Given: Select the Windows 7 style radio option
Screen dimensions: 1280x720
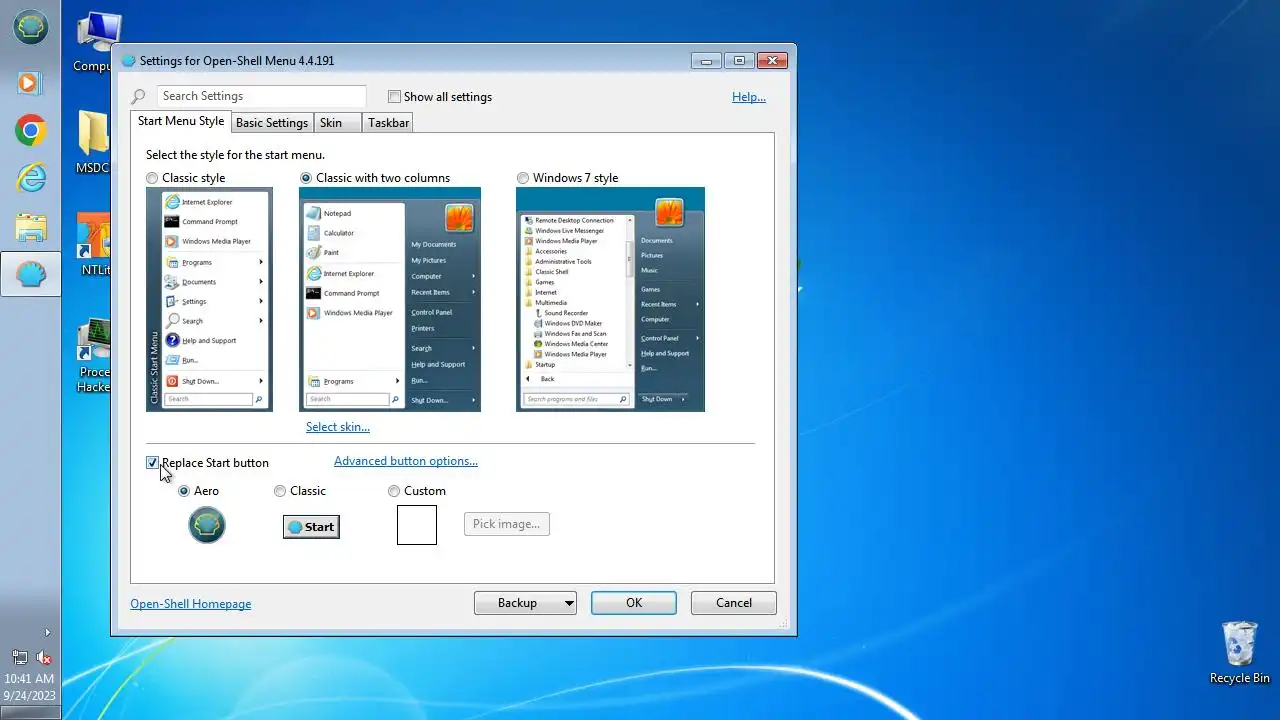Looking at the screenshot, I should [523, 178].
